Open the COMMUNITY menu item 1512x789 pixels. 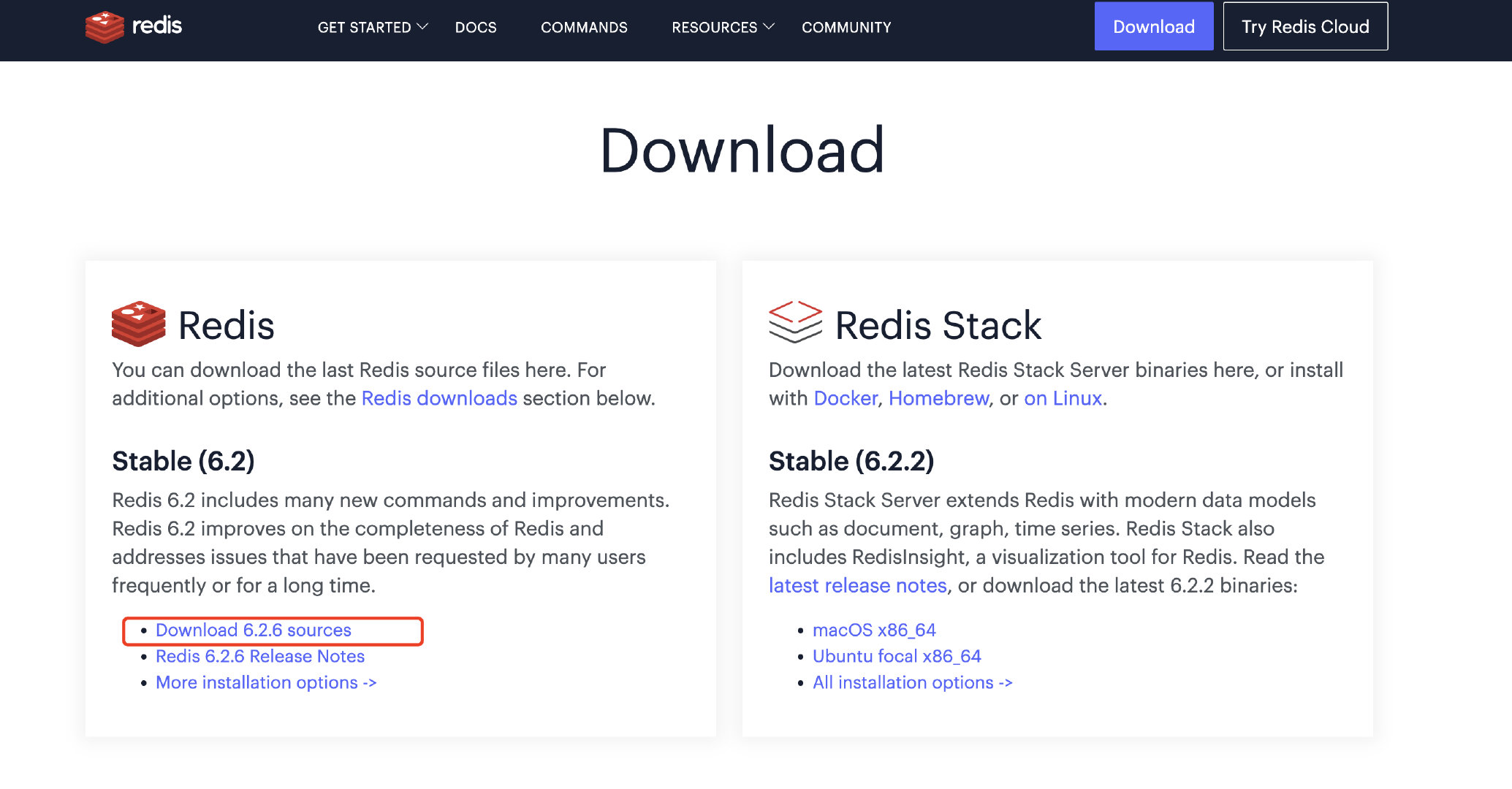[846, 27]
